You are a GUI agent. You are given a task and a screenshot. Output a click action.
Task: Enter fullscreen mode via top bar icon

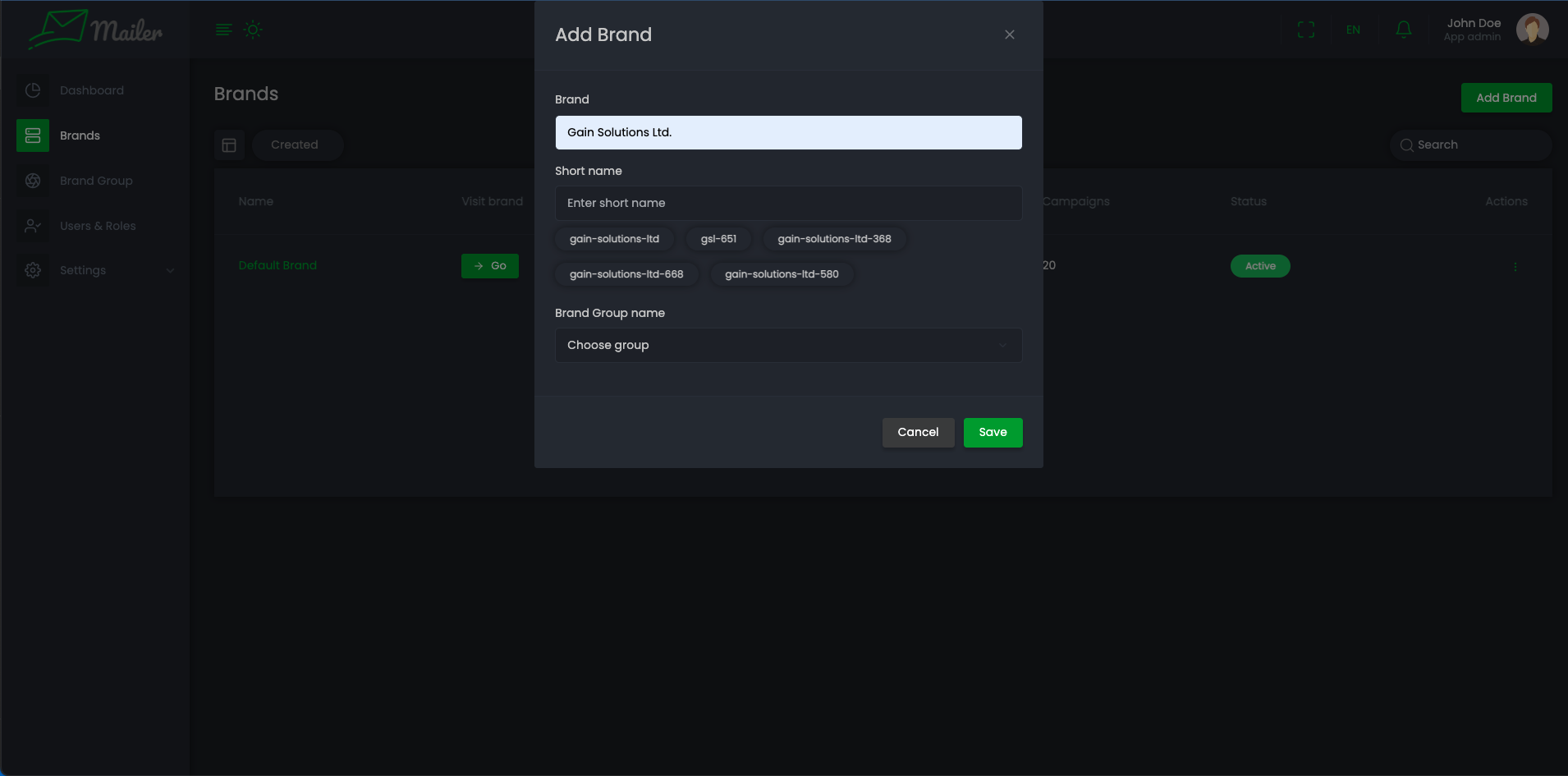click(1305, 30)
